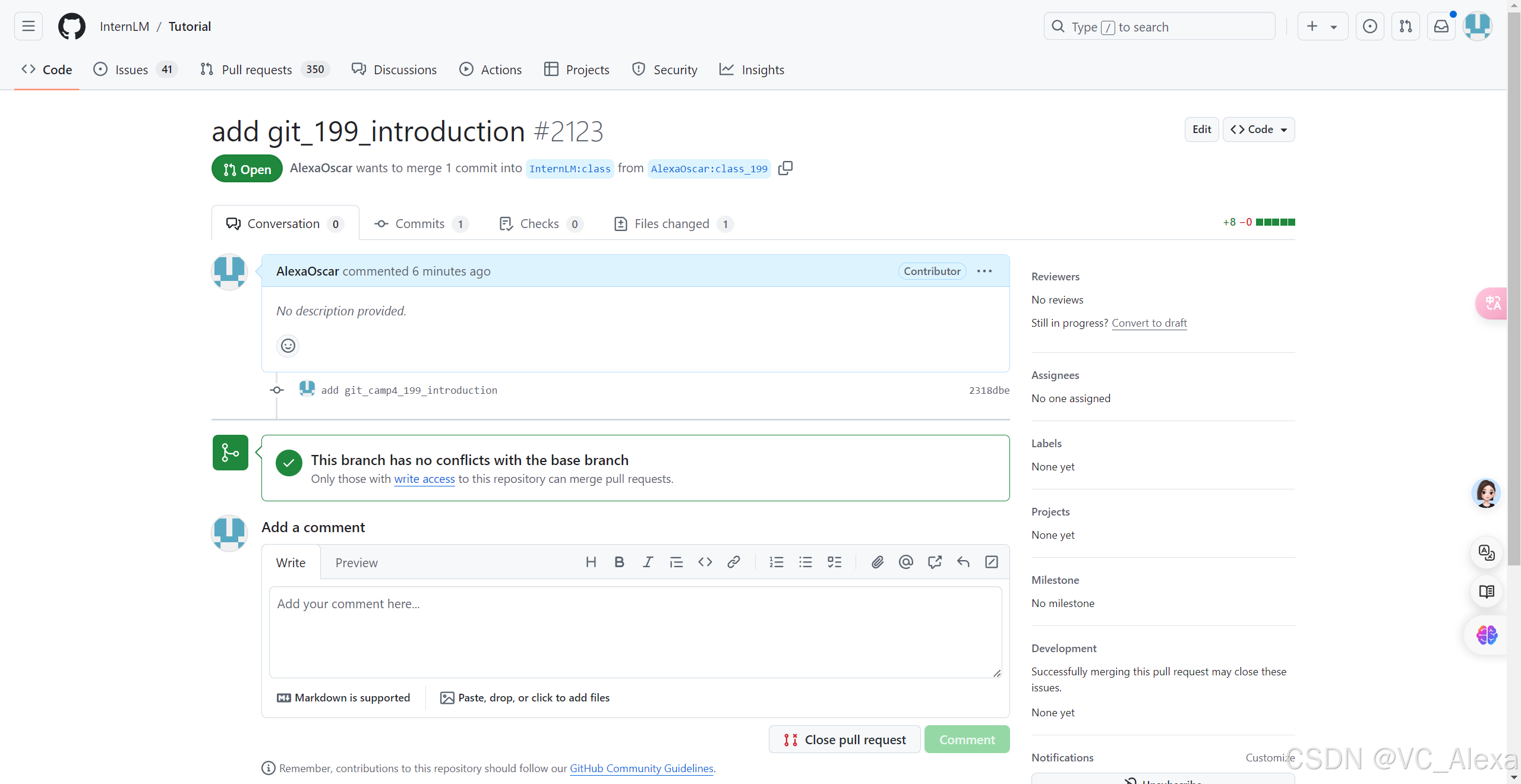Switch to the Commits tab
Viewport: 1521px width, 784px height.
421,223
